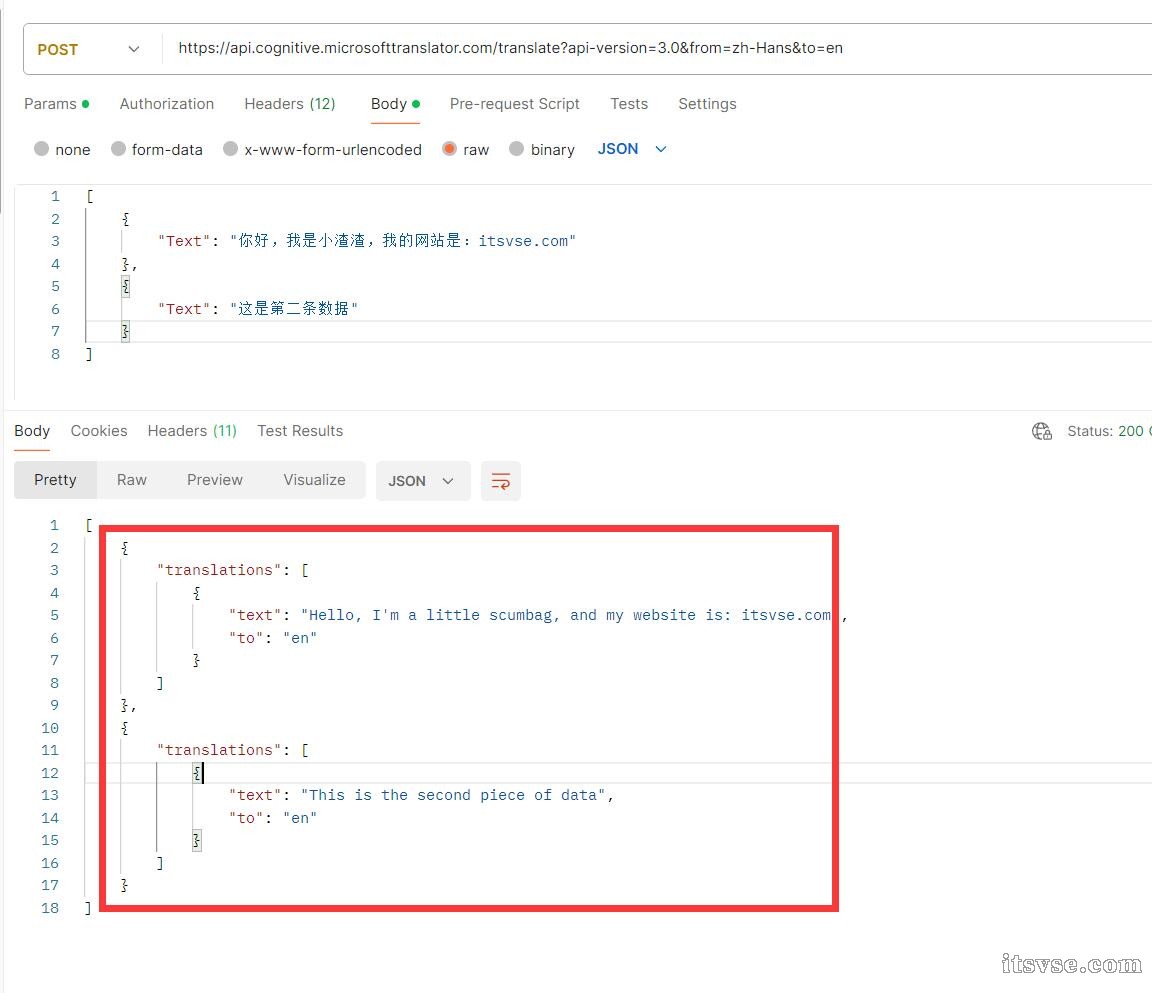Click the word wrap icon in response toolbar
Screen dimensions: 1152x993
(501, 481)
